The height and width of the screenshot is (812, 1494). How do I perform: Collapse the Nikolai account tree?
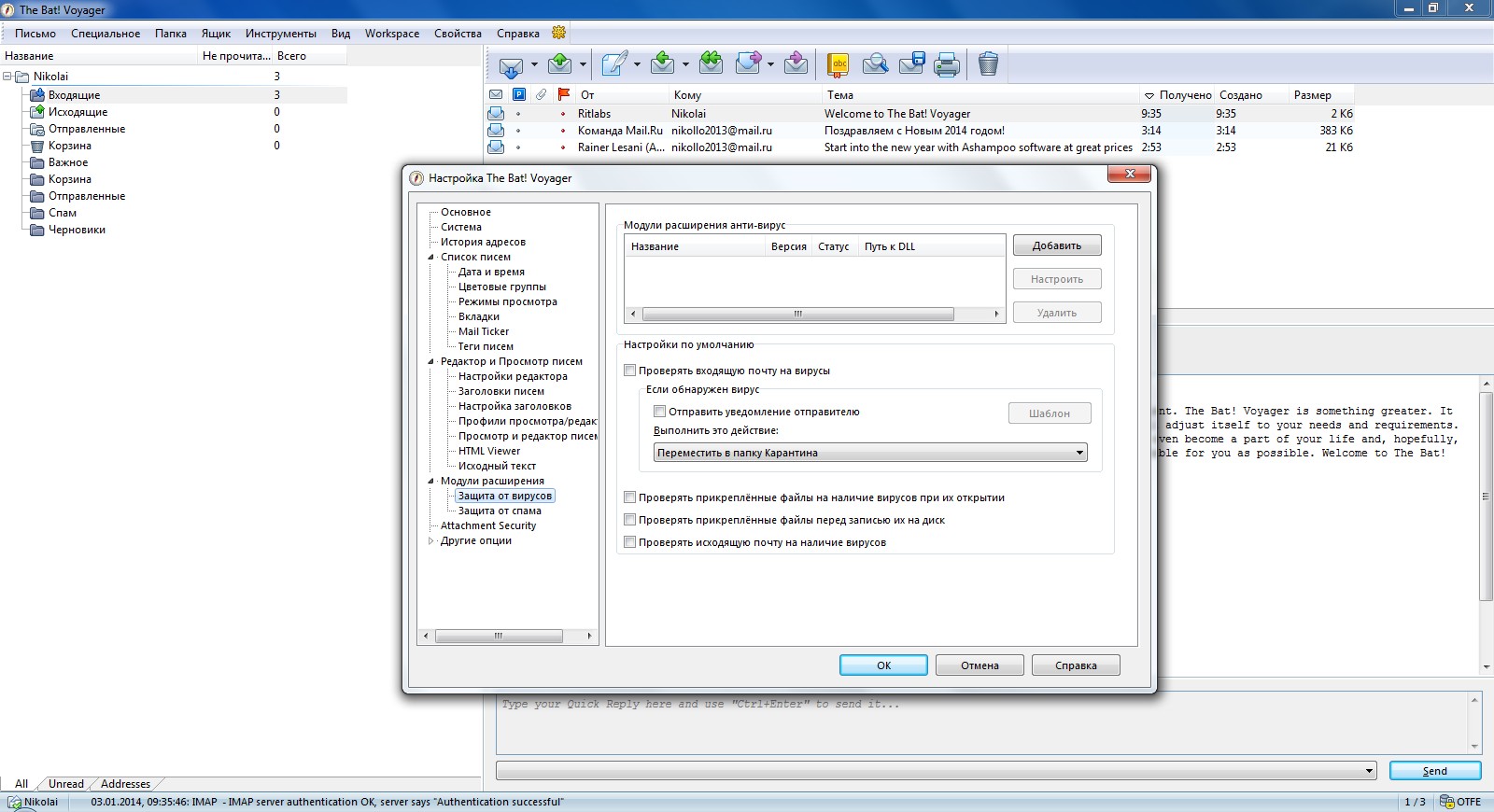click(7, 77)
